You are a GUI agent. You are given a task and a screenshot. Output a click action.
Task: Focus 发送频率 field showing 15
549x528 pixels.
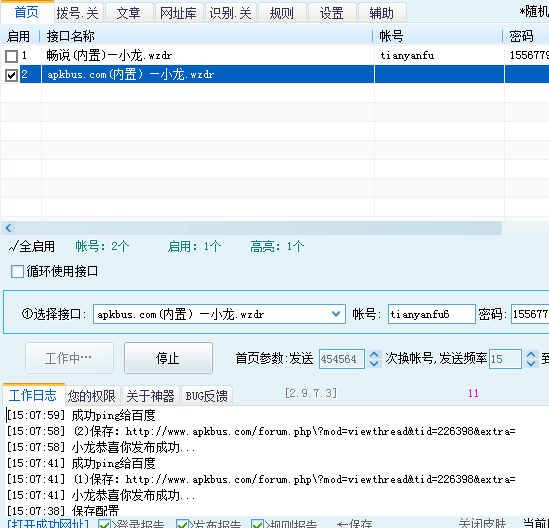[x=505, y=359]
